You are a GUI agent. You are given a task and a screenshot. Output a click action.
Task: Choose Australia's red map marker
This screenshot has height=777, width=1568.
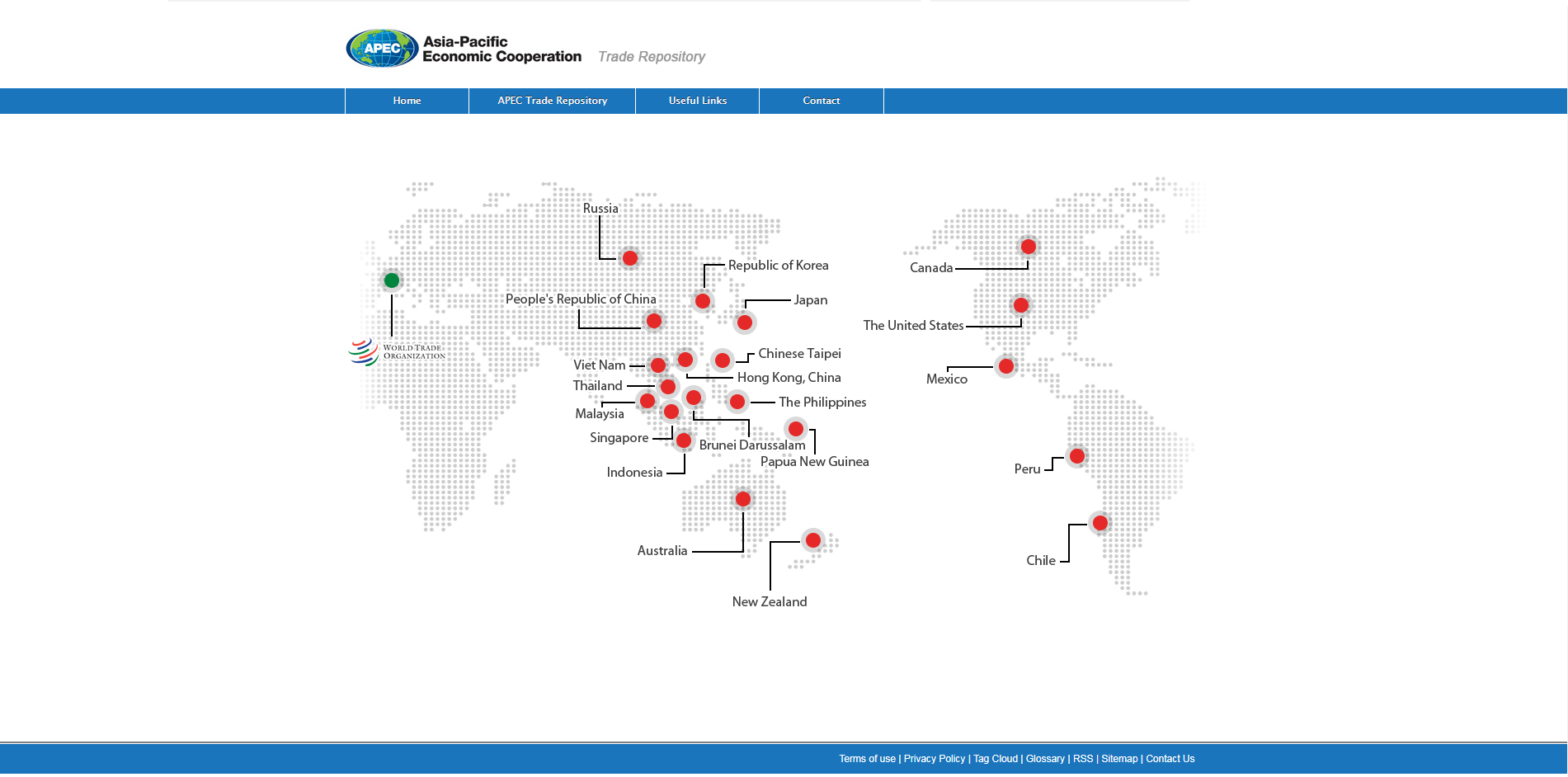tap(743, 499)
